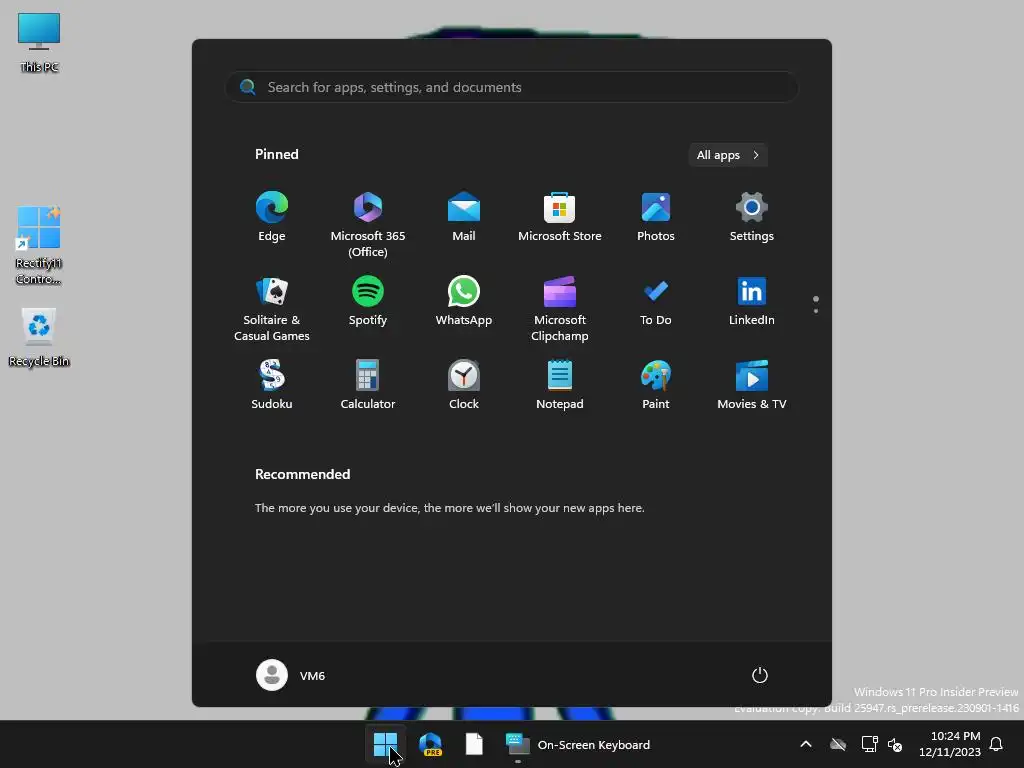Open LinkedIn from pinned apps
The image size is (1024, 768).
point(752,302)
